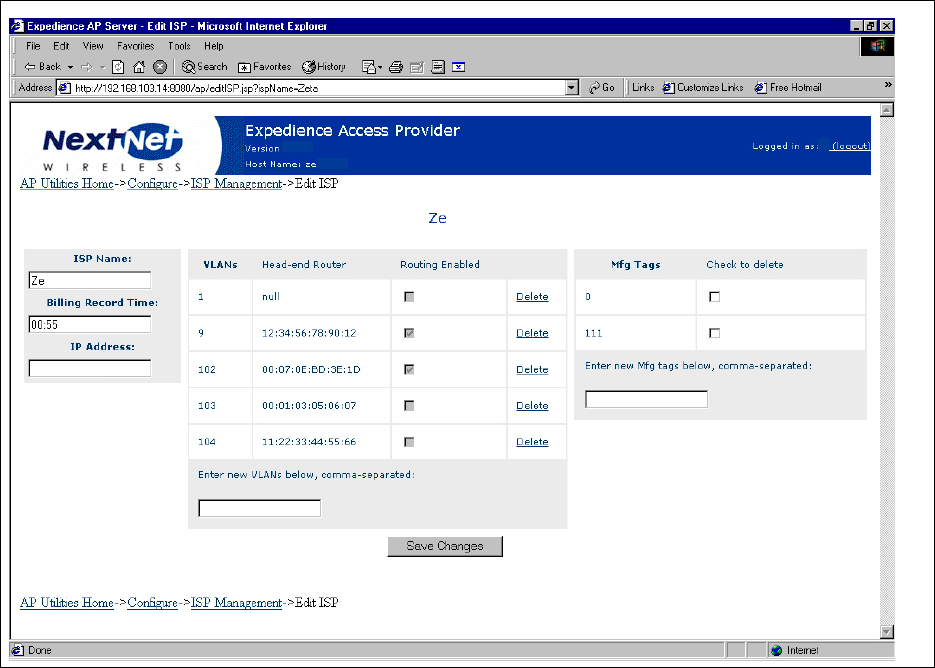The width and height of the screenshot is (935, 668).
Task: Click bottom Configure breadcrumb link
Action: pos(152,603)
